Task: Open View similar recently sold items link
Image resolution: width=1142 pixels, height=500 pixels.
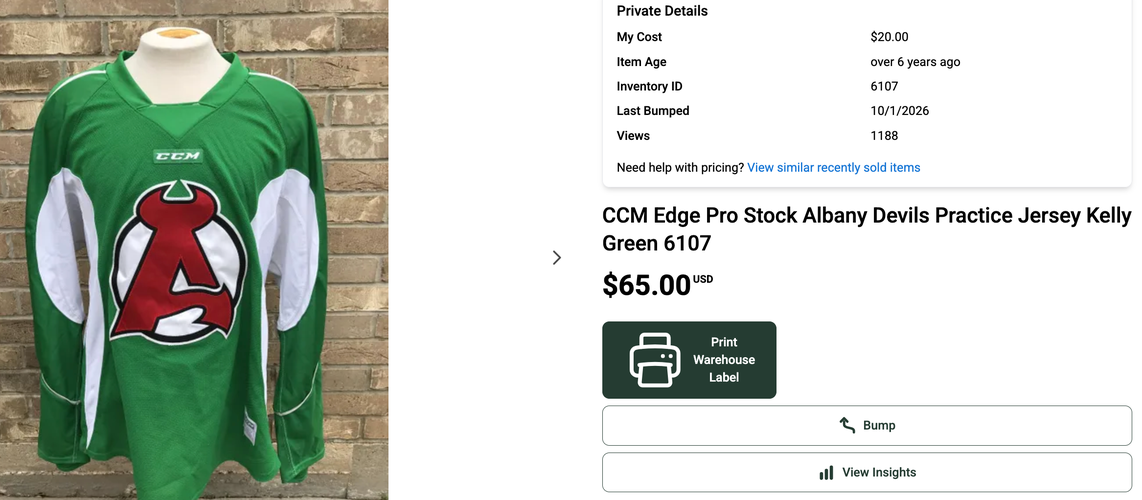Action: 833,167
